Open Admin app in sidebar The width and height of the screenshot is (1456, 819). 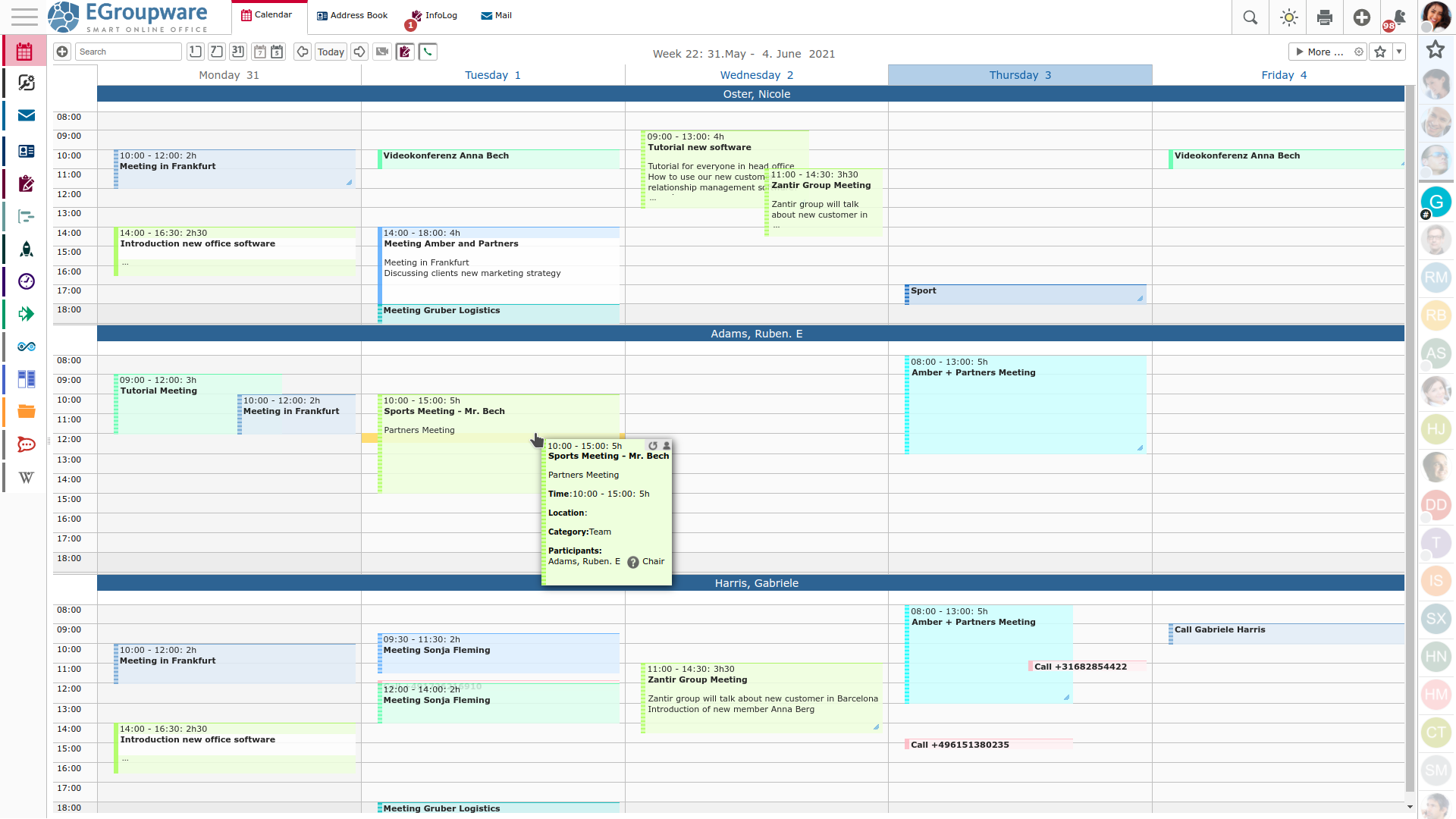[x=27, y=83]
